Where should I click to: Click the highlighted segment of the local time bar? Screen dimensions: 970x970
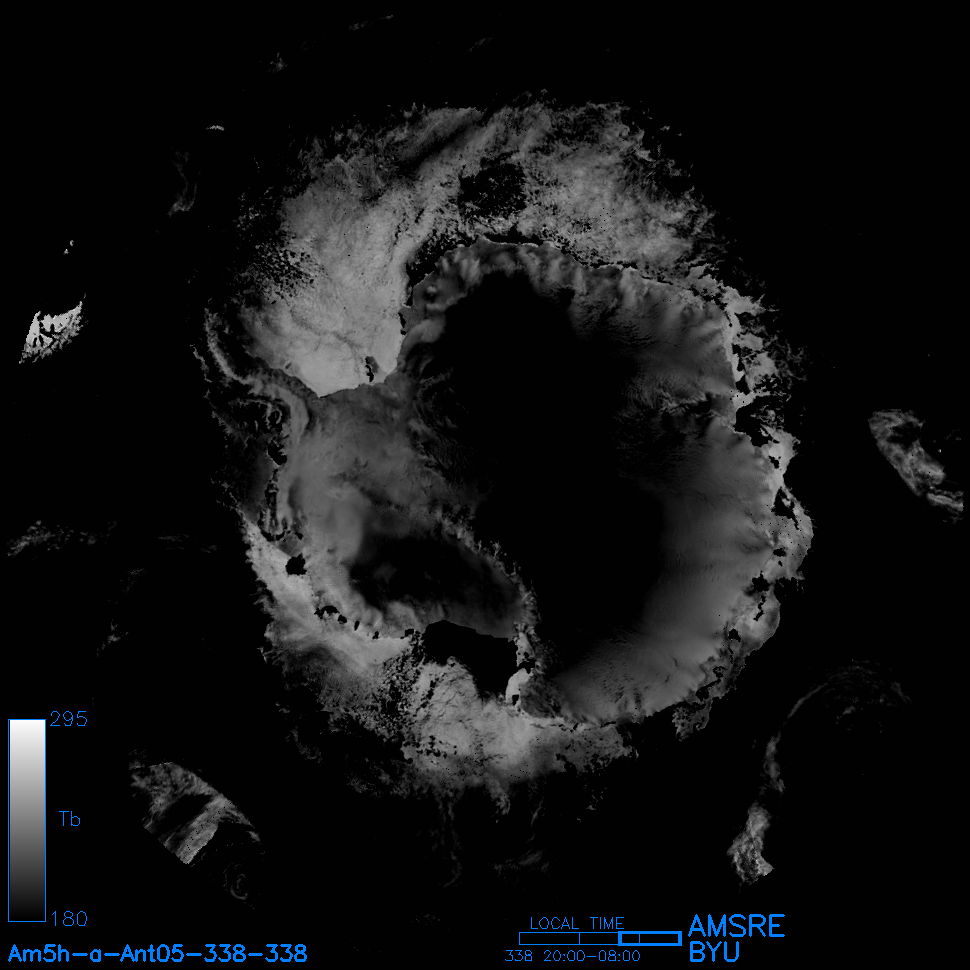point(649,938)
